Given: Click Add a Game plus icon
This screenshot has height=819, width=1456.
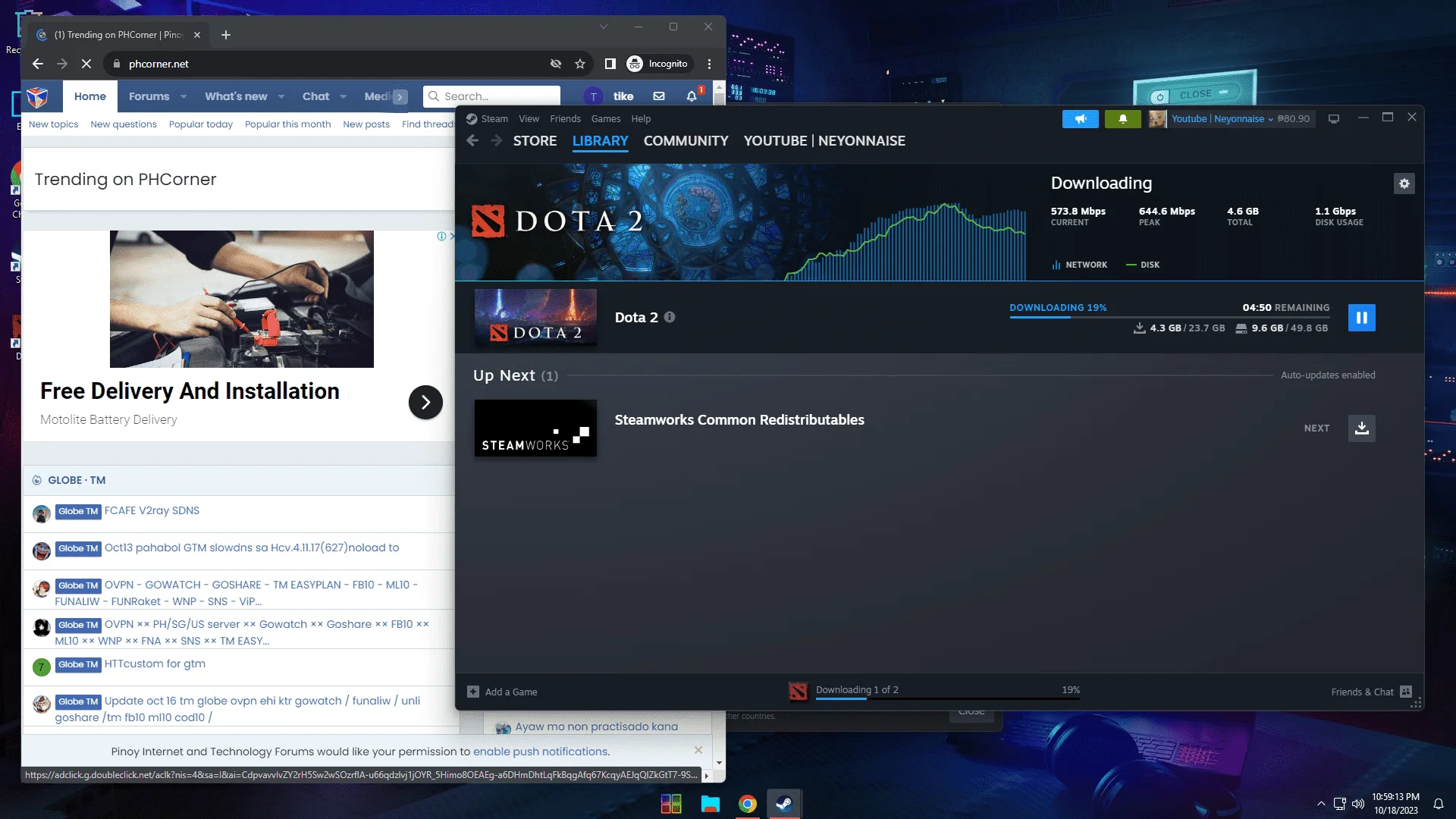Looking at the screenshot, I should pyautogui.click(x=473, y=692).
